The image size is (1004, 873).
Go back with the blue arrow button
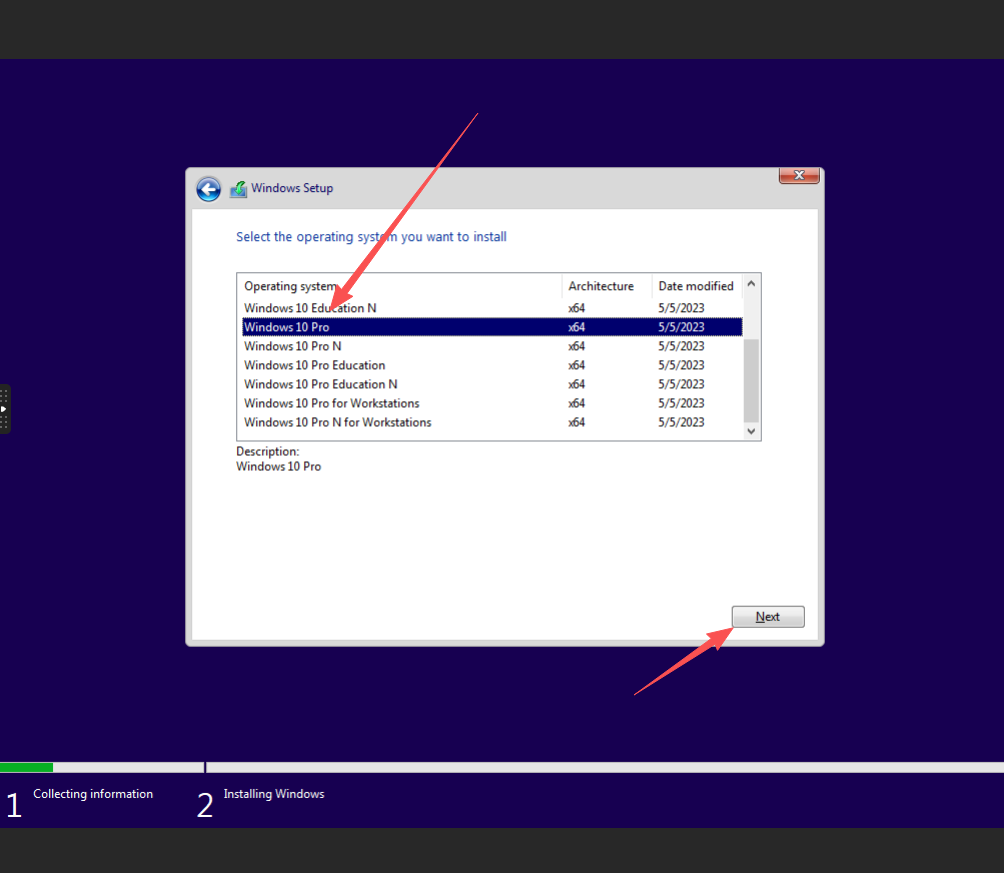(x=209, y=189)
